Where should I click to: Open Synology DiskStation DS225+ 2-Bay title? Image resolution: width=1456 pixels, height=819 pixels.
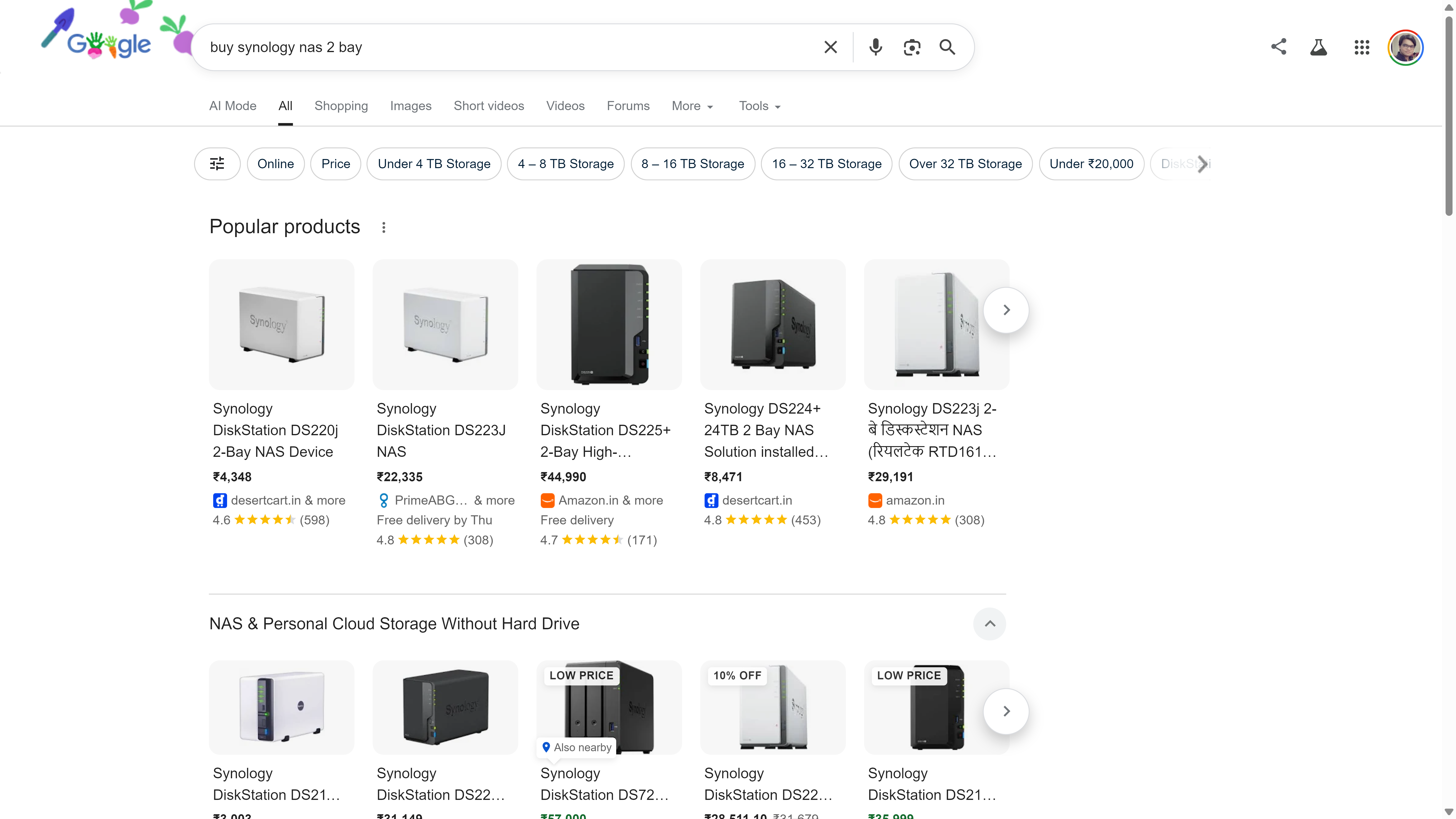605,430
